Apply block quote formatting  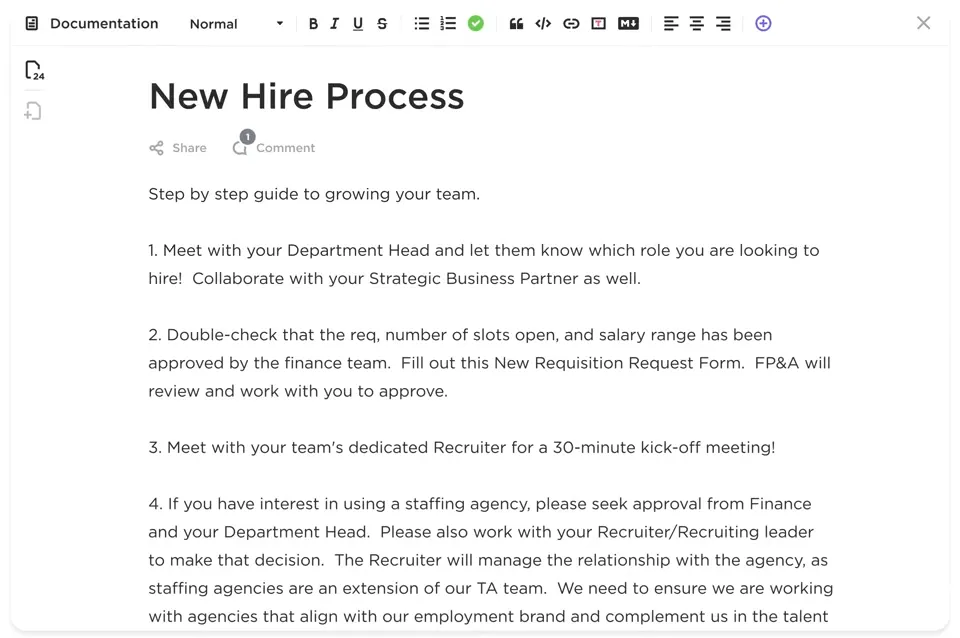(516, 24)
